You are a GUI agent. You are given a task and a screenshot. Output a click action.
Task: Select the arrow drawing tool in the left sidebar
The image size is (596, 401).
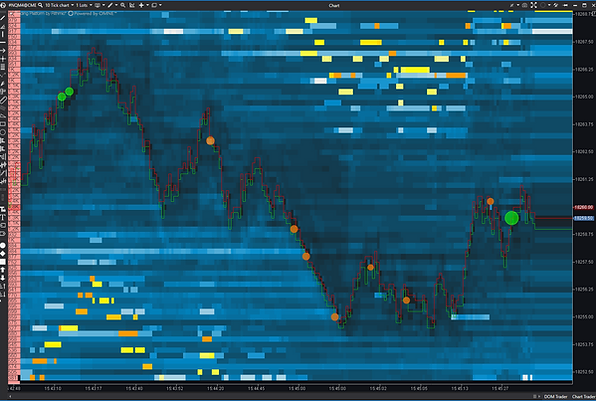pos(3,50)
